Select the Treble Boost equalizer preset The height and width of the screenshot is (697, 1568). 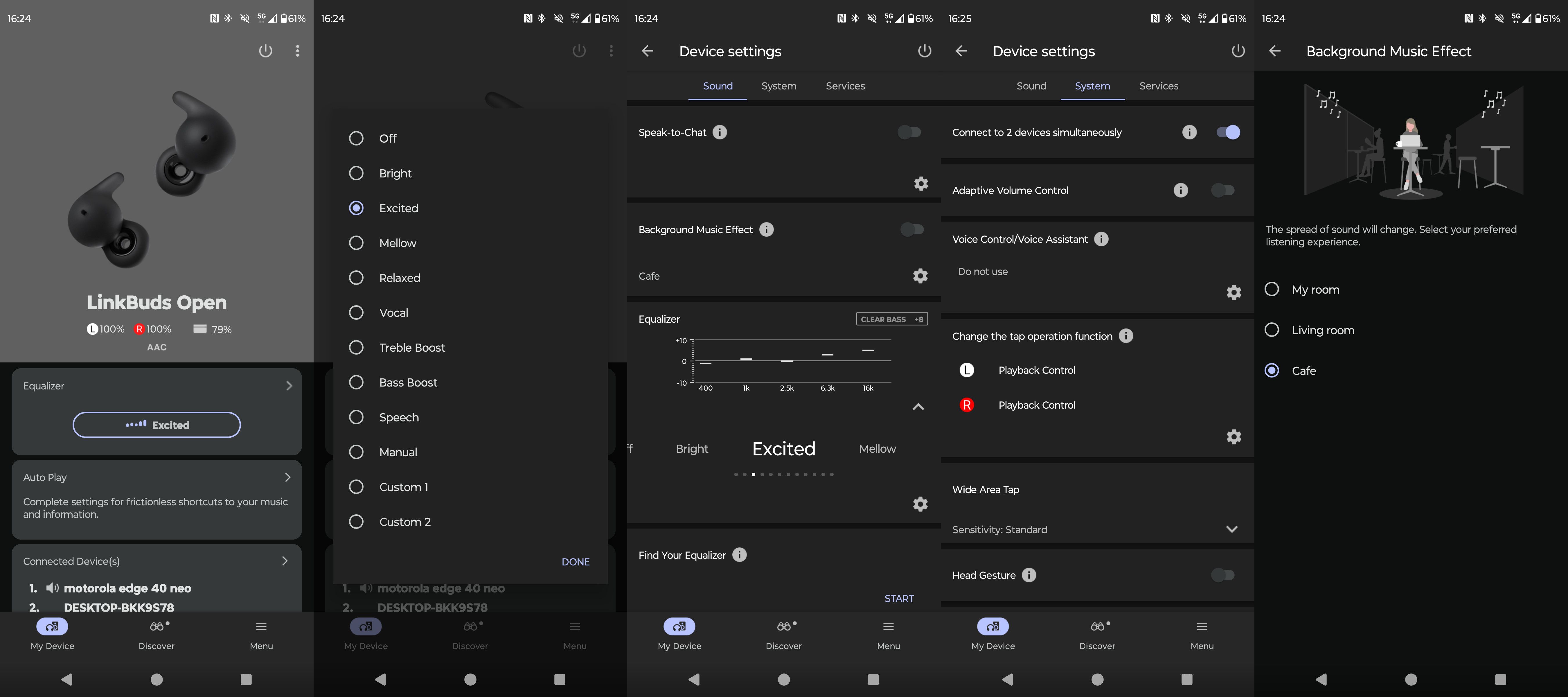pyautogui.click(x=356, y=348)
